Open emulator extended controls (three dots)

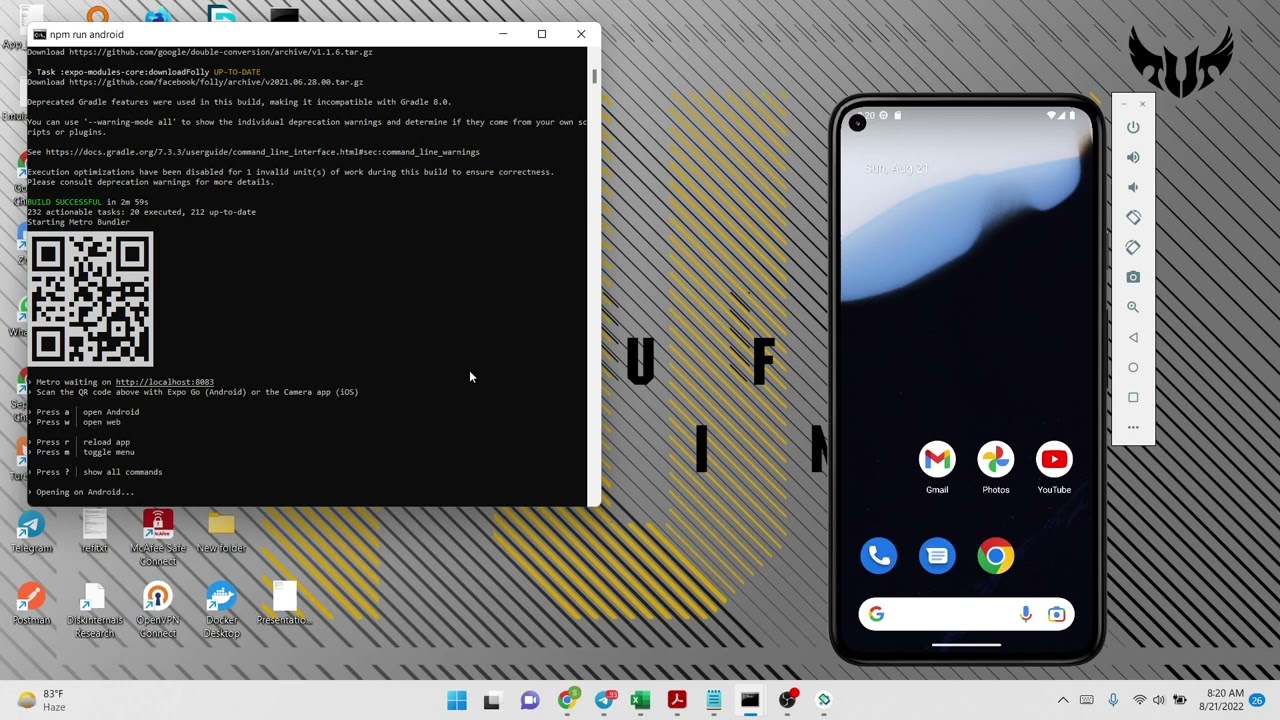1133,427
